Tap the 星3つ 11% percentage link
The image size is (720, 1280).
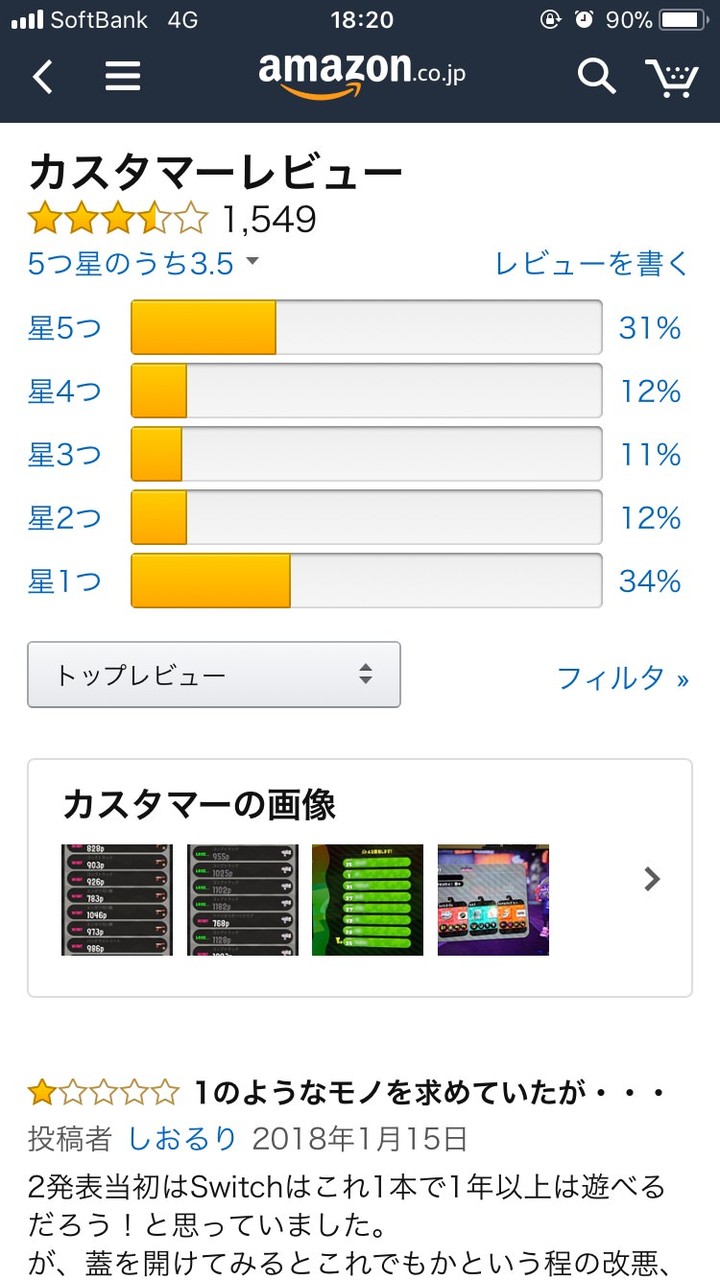pos(650,455)
